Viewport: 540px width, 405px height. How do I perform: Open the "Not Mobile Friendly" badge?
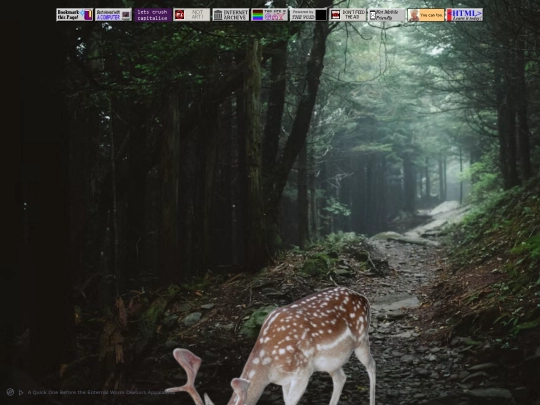(387, 15)
